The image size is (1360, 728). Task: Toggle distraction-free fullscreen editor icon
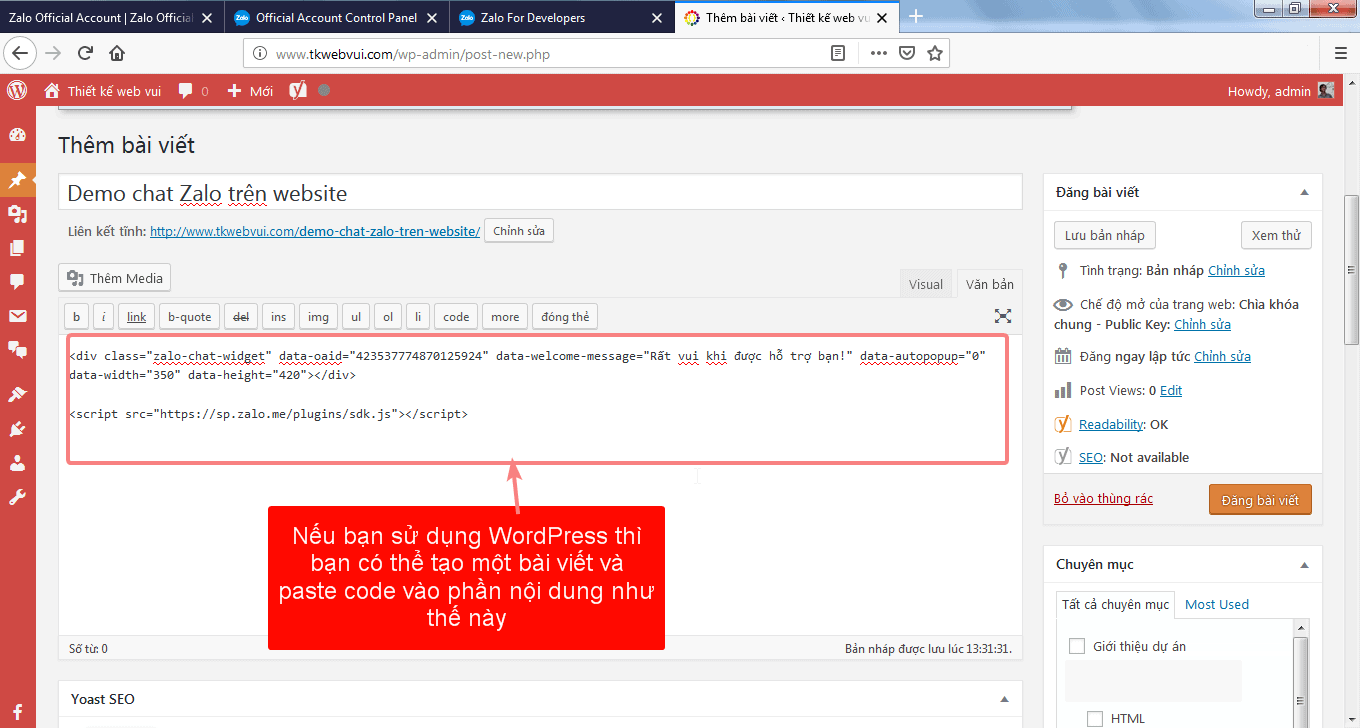[x=1003, y=316]
